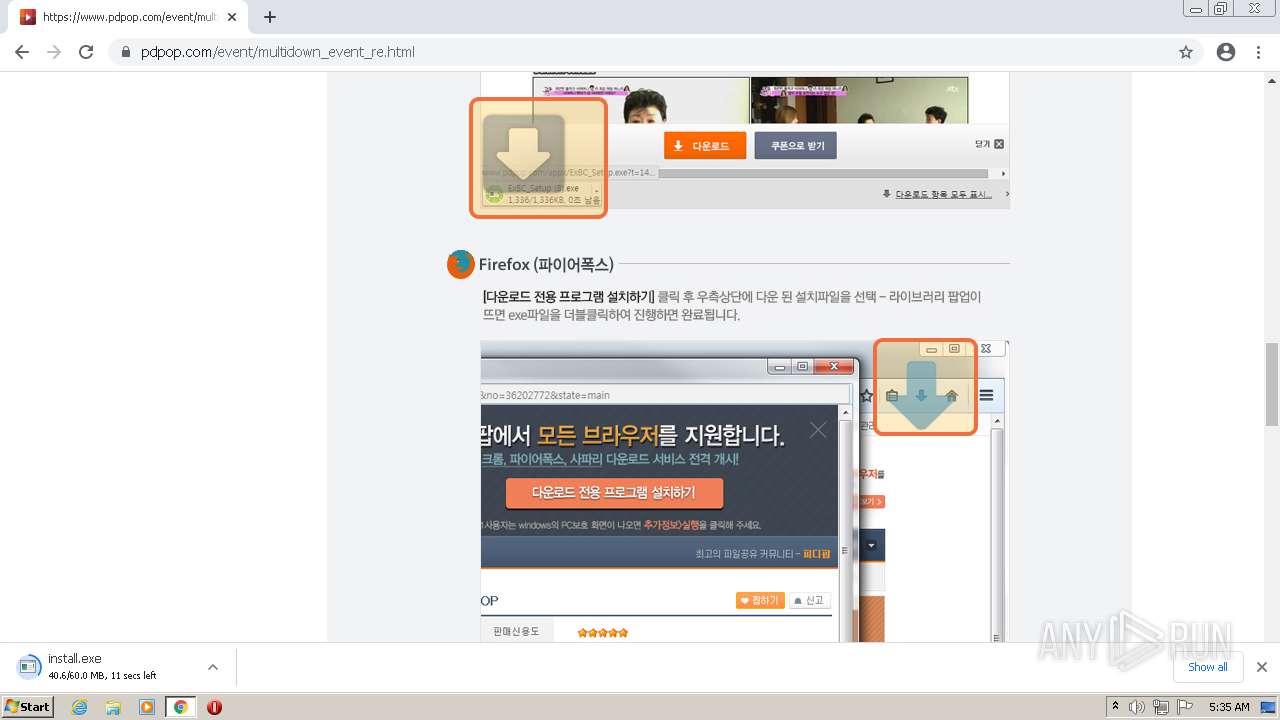
Task: Click the red Opera icon in the taskbar
Action: pyautogui.click(x=214, y=707)
